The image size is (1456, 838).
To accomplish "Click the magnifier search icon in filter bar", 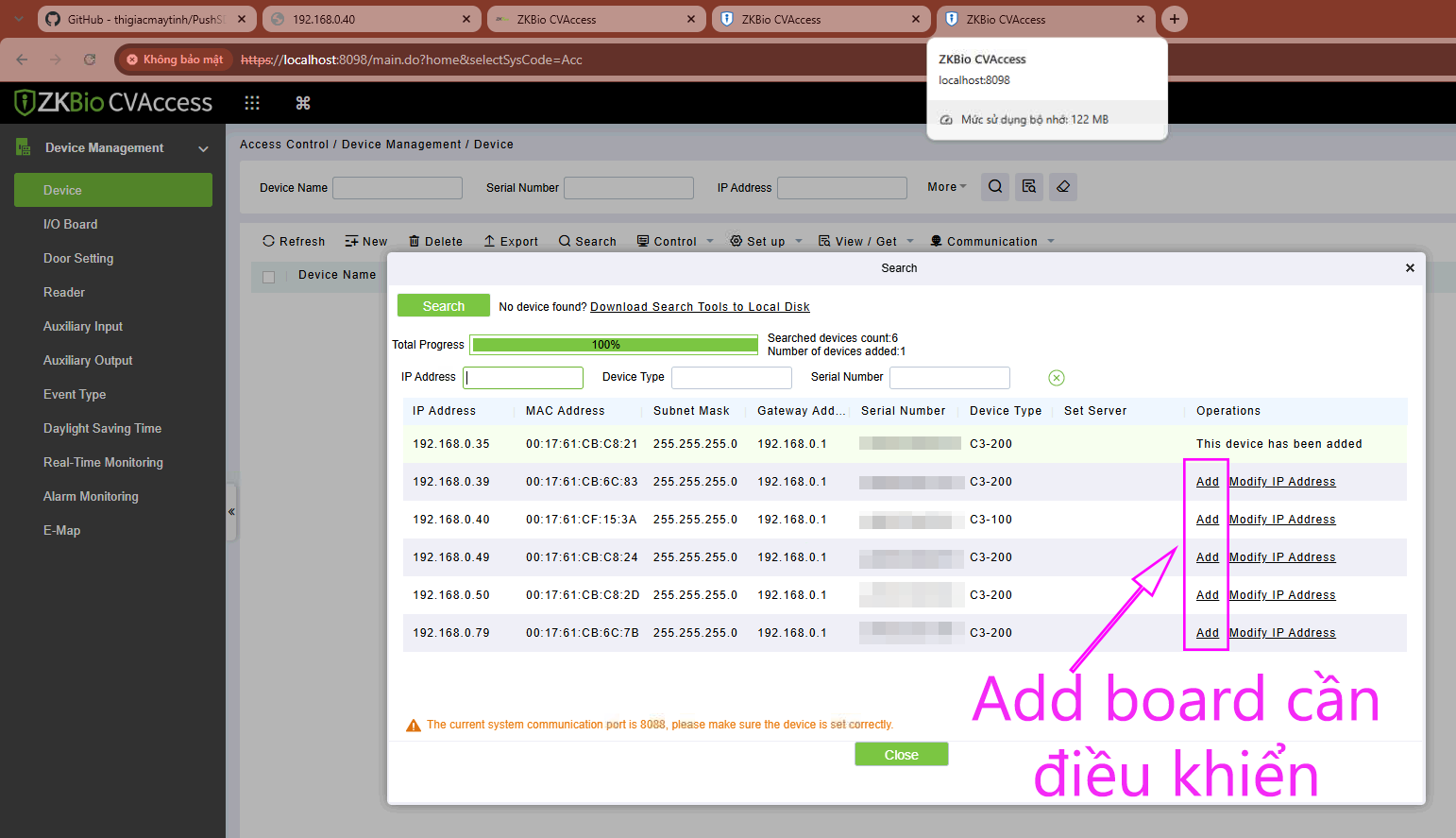I will pyautogui.click(x=995, y=187).
